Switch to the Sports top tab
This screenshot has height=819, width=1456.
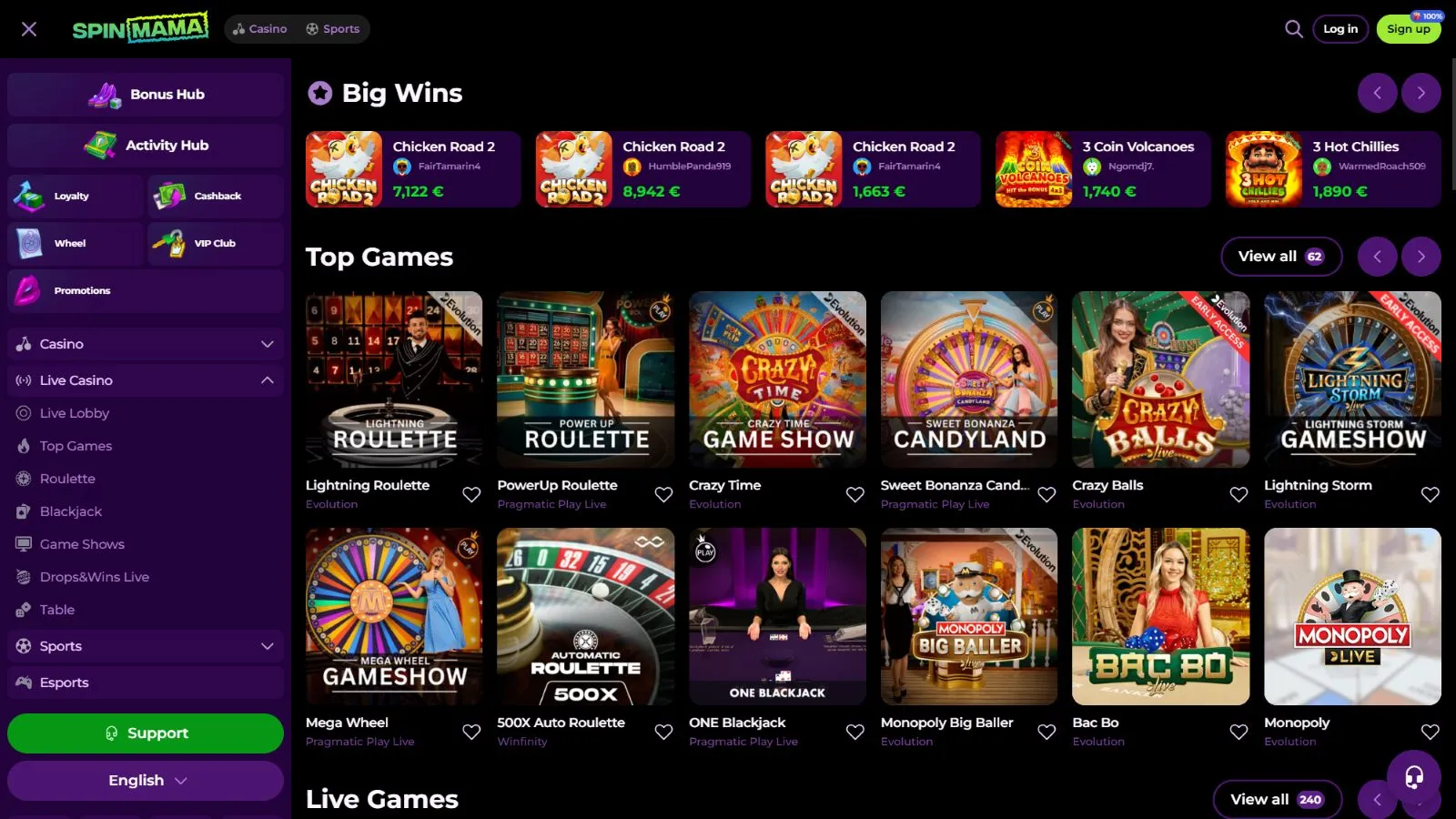click(x=333, y=29)
